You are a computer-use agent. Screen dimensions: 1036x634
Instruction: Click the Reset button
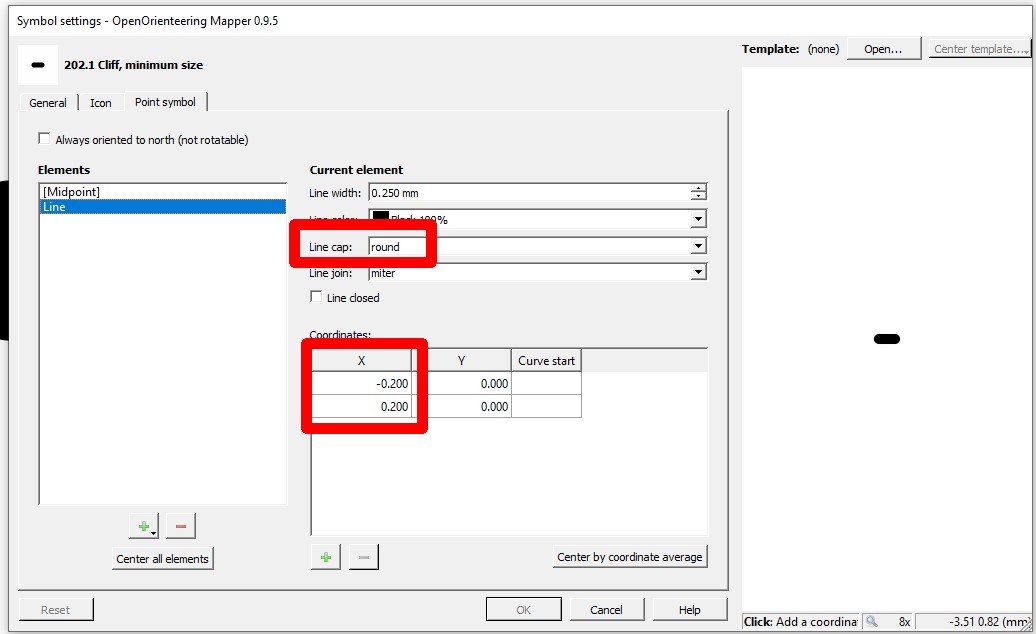click(x=56, y=610)
